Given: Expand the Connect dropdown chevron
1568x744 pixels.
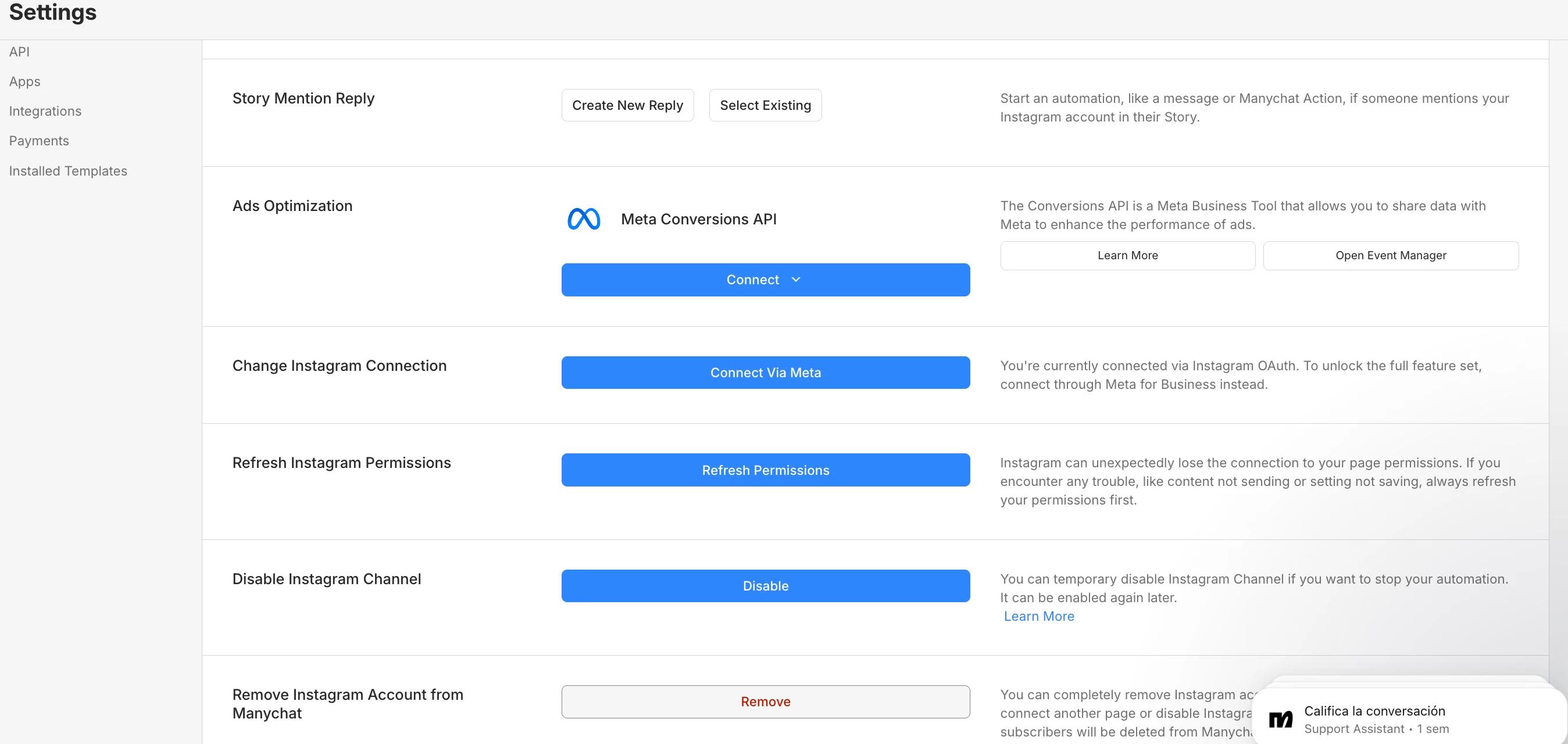Looking at the screenshot, I should click(x=795, y=279).
